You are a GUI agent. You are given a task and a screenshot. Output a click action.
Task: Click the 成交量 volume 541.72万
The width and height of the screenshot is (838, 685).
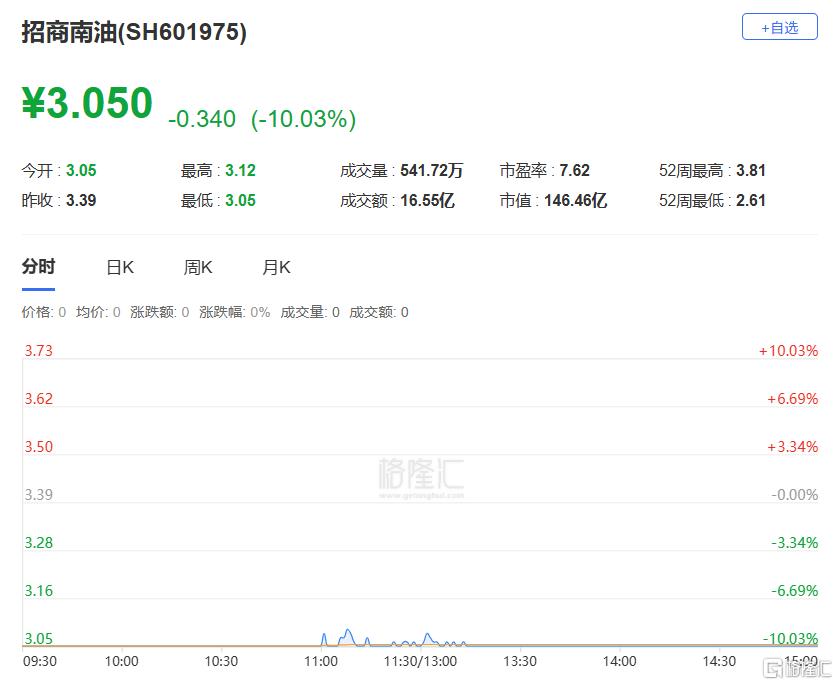click(x=432, y=170)
